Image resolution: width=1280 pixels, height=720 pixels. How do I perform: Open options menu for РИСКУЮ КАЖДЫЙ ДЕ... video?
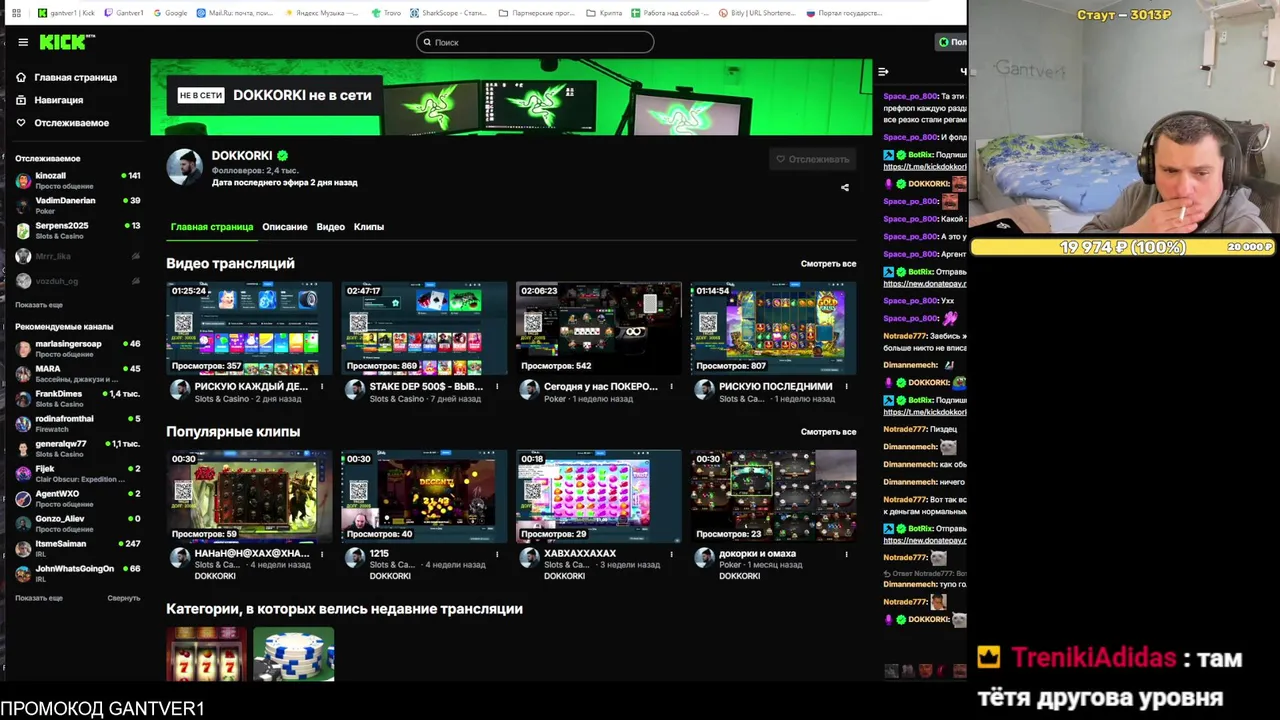pos(322,387)
